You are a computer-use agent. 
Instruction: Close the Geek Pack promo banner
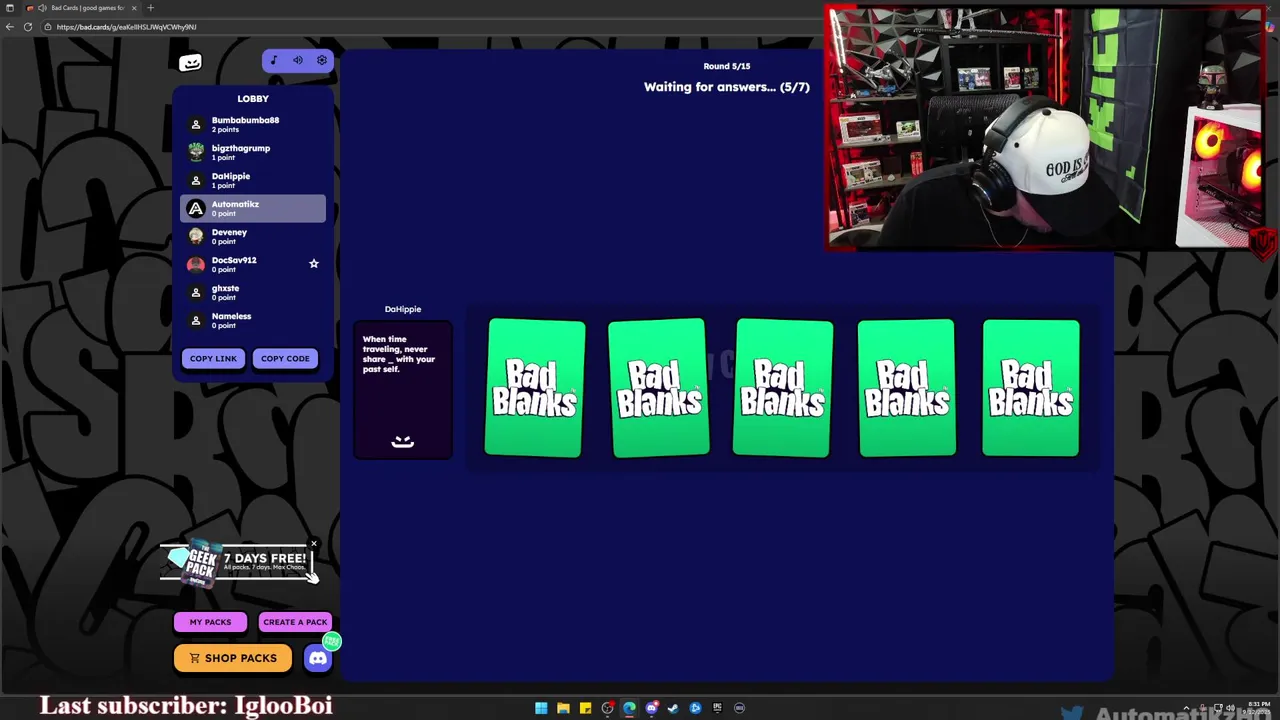(313, 545)
